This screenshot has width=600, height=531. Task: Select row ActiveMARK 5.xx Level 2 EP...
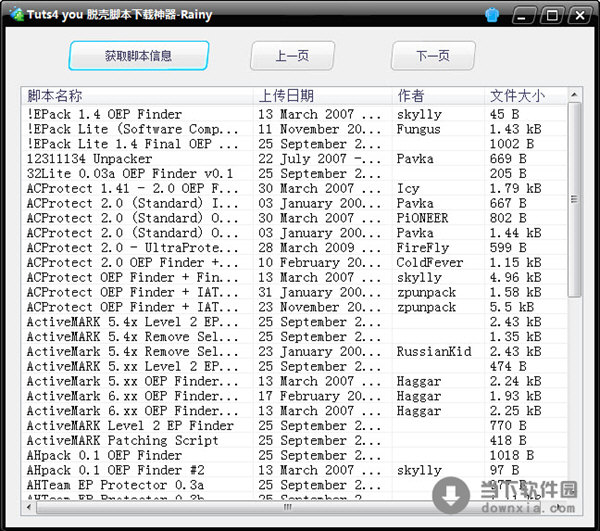point(294,366)
